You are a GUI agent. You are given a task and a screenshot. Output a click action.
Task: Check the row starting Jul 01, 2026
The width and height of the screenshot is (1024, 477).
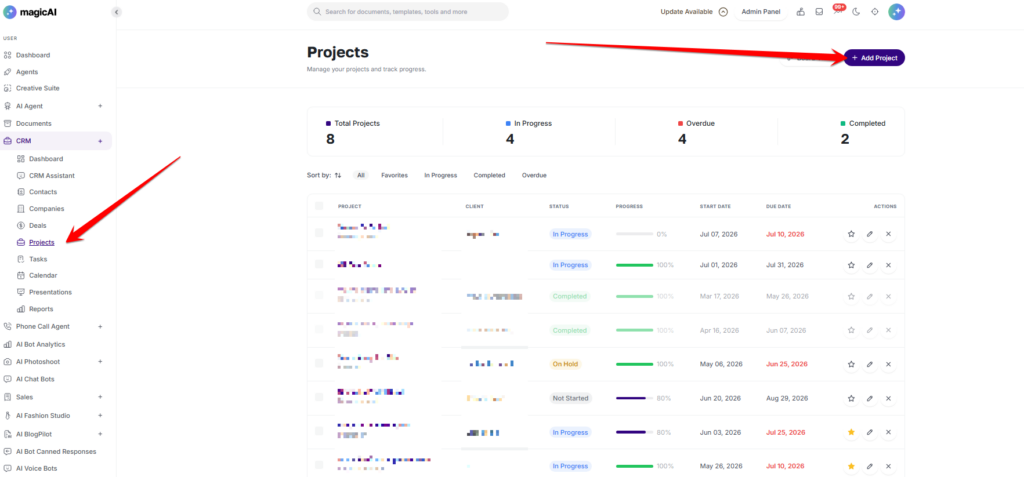coord(319,264)
